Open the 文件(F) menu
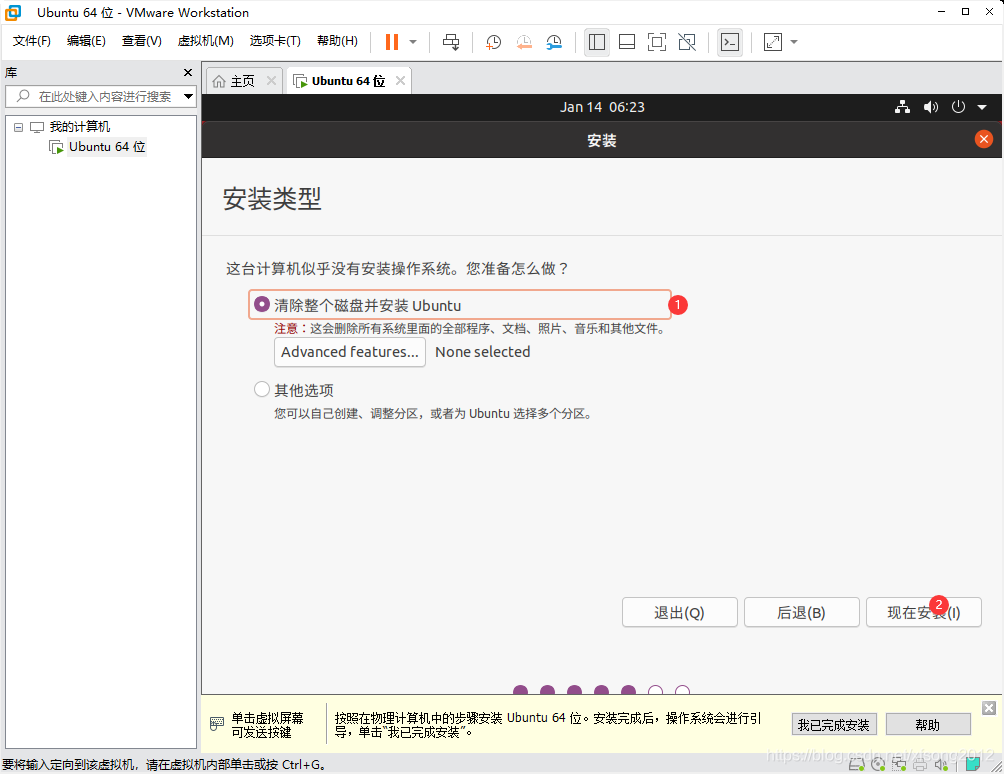Viewport: 1004px width, 774px height. tap(31, 41)
